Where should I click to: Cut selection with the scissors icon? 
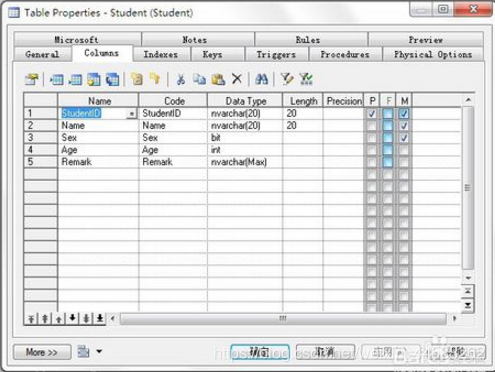click(x=180, y=79)
